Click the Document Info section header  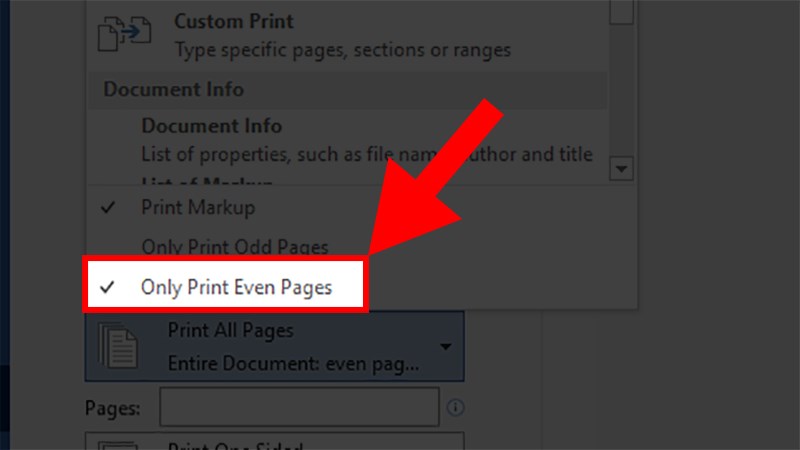click(173, 90)
